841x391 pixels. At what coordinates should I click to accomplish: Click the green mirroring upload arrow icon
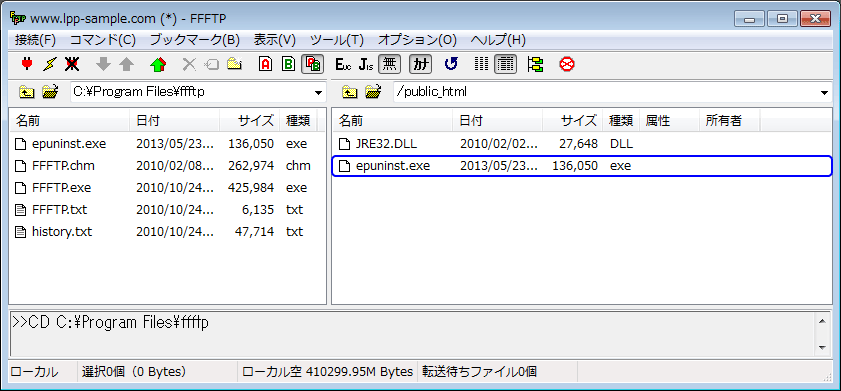158,65
